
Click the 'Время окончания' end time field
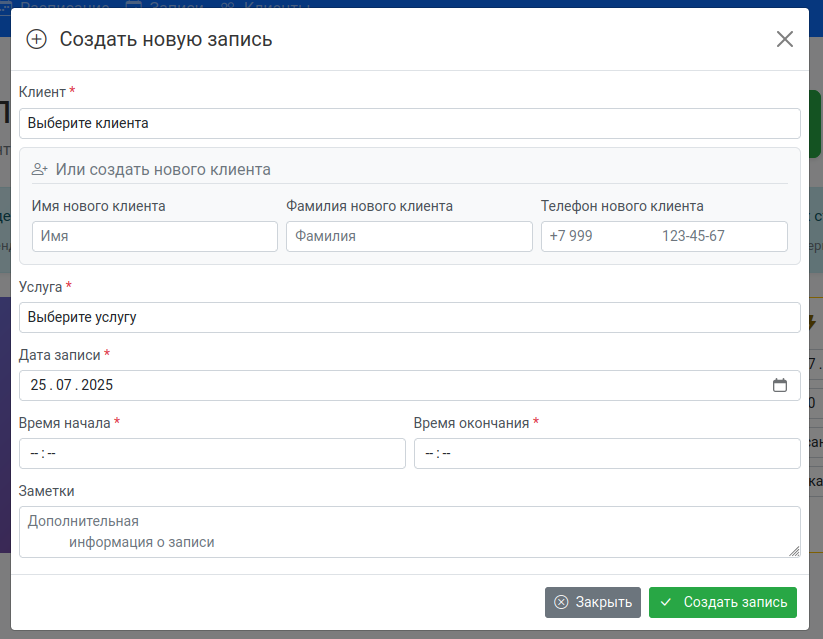pos(607,453)
